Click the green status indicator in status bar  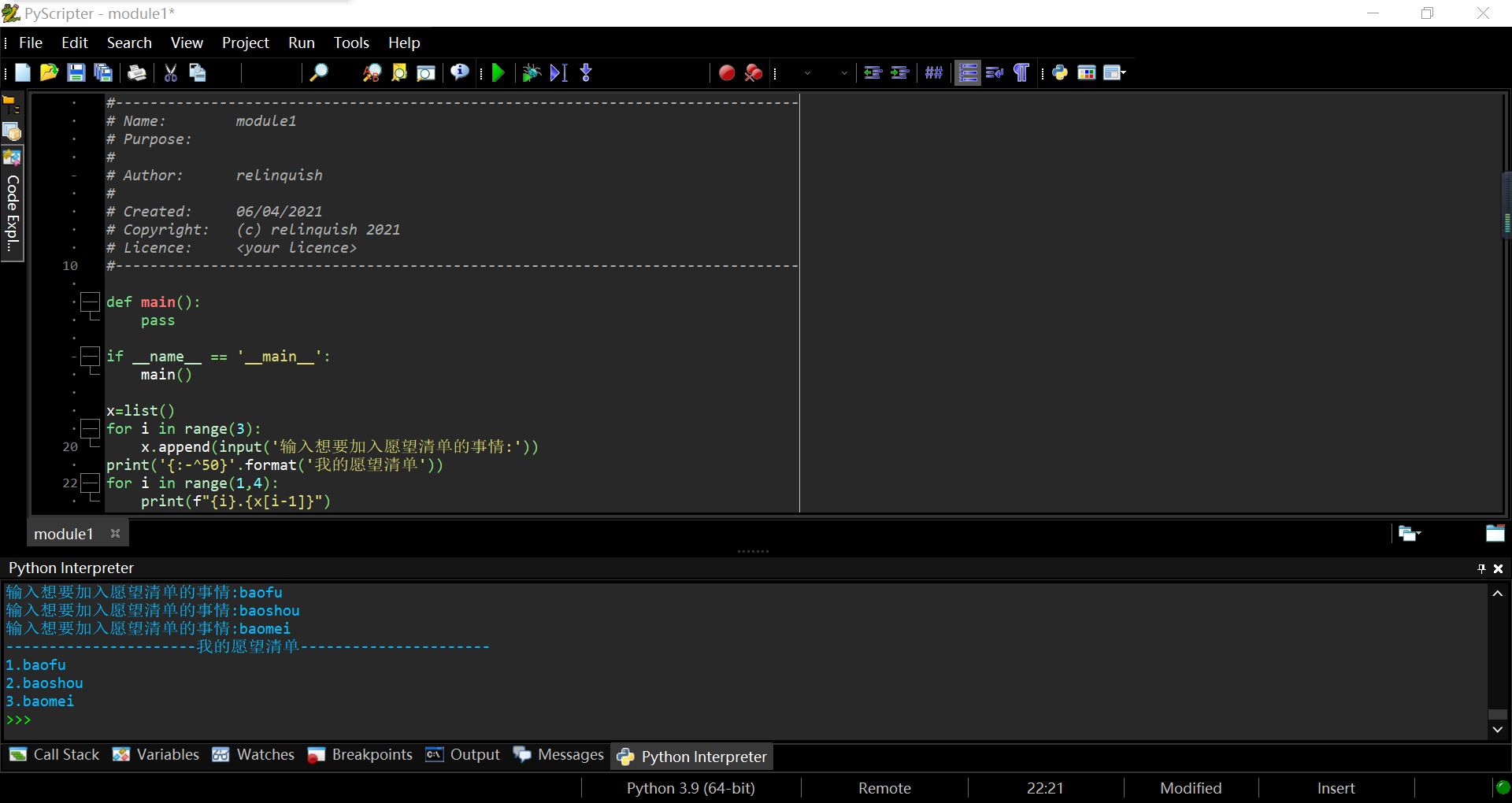coord(1503,787)
